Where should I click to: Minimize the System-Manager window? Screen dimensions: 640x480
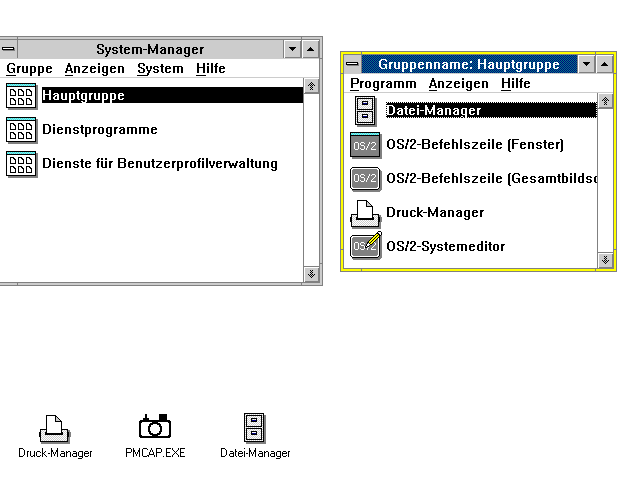pos(292,49)
